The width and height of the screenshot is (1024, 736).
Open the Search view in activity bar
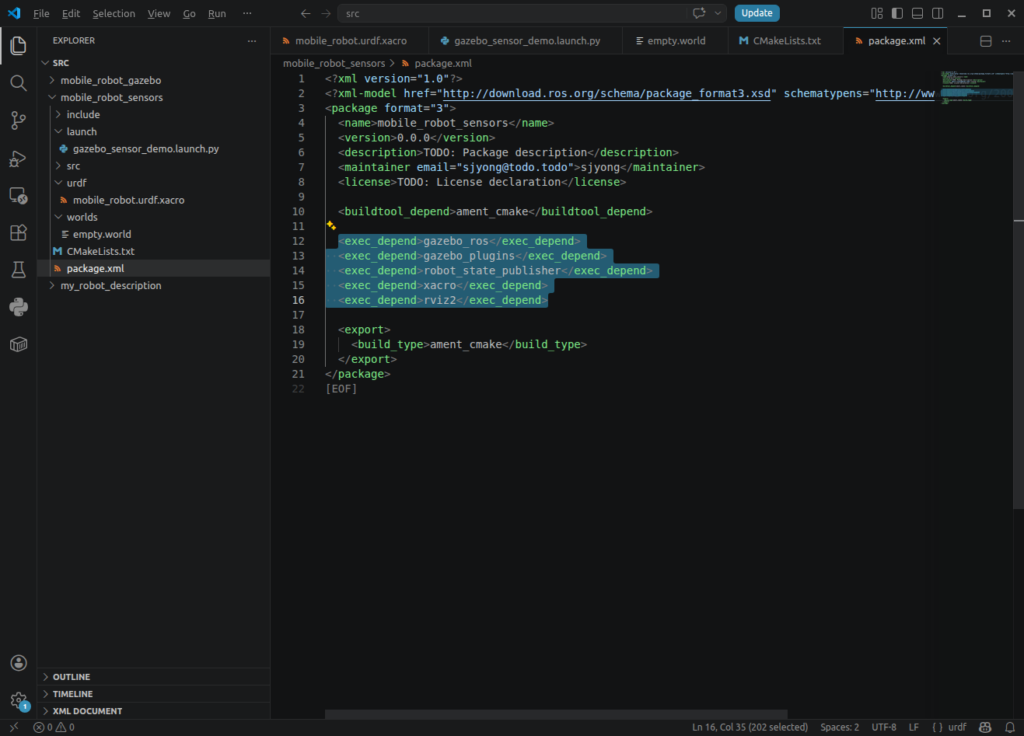18,83
